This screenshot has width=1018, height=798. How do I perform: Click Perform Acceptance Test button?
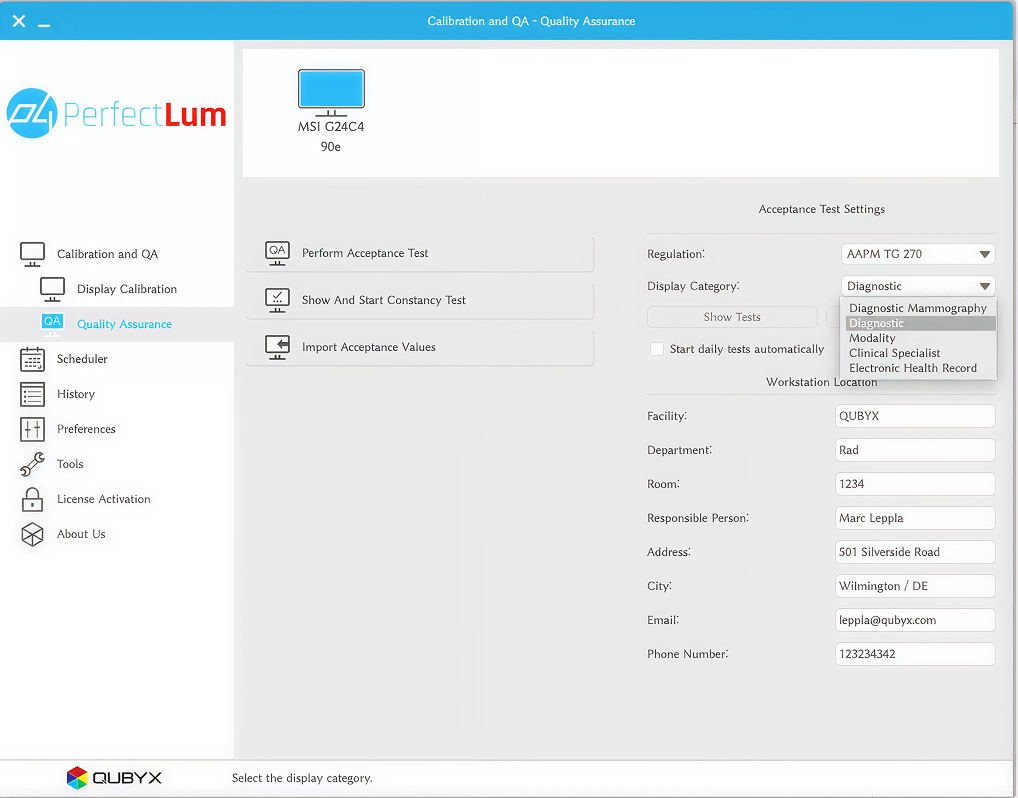[420, 253]
